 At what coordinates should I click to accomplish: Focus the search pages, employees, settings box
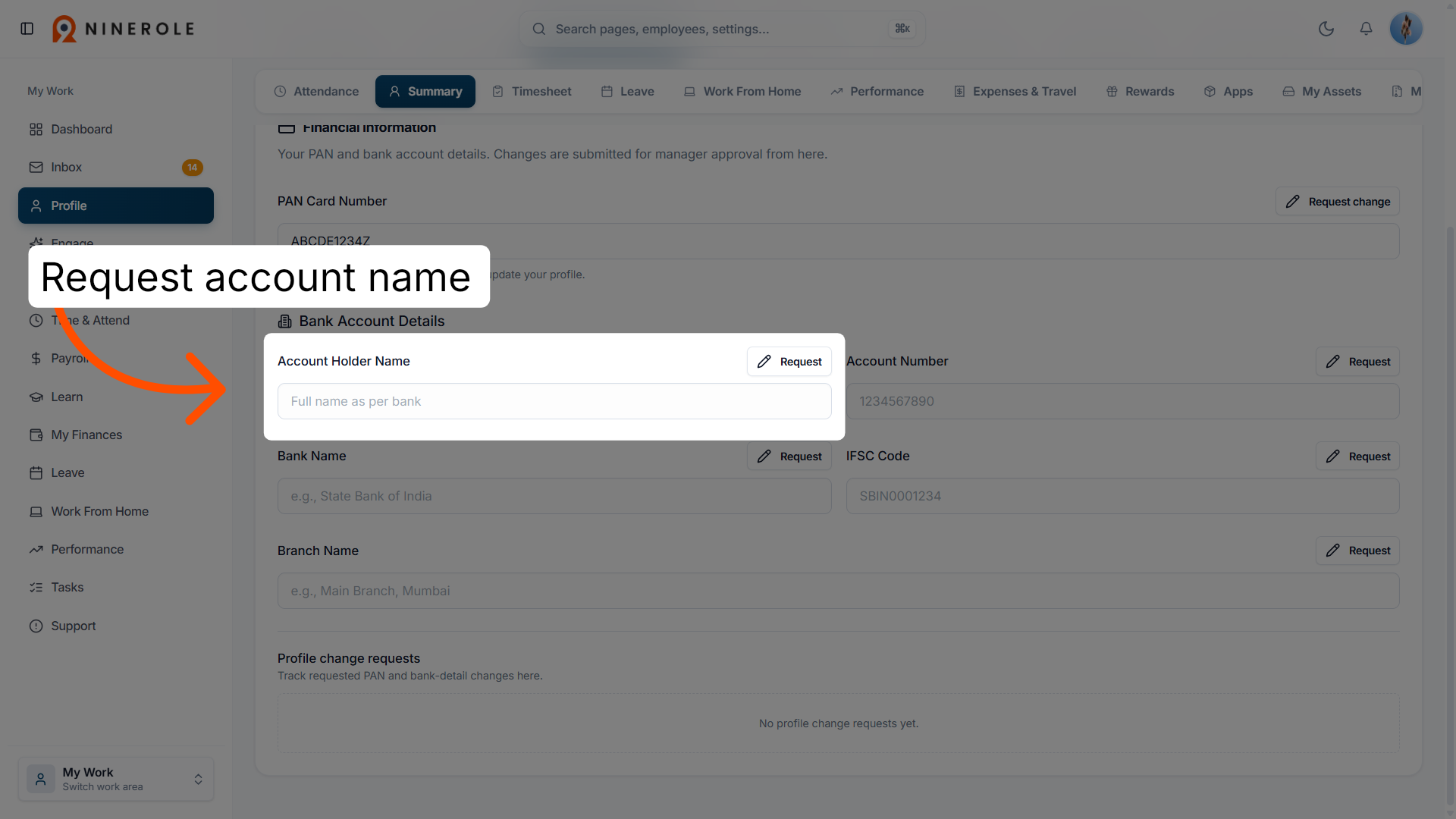point(722,29)
